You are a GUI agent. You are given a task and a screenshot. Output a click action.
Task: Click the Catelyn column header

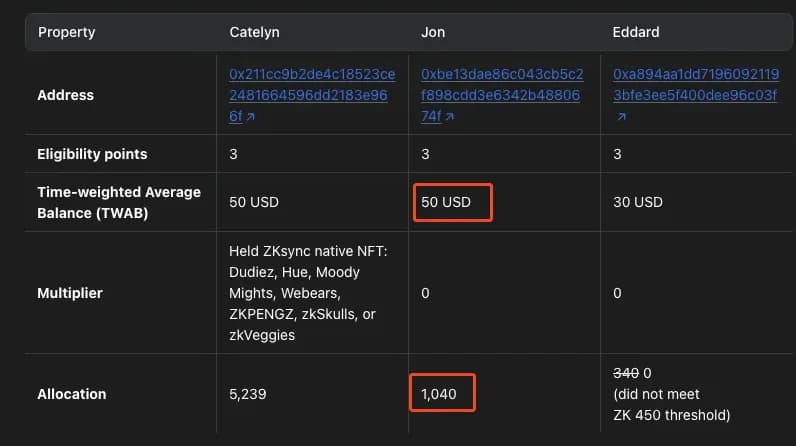pyautogui.click(x=254, y=32)
